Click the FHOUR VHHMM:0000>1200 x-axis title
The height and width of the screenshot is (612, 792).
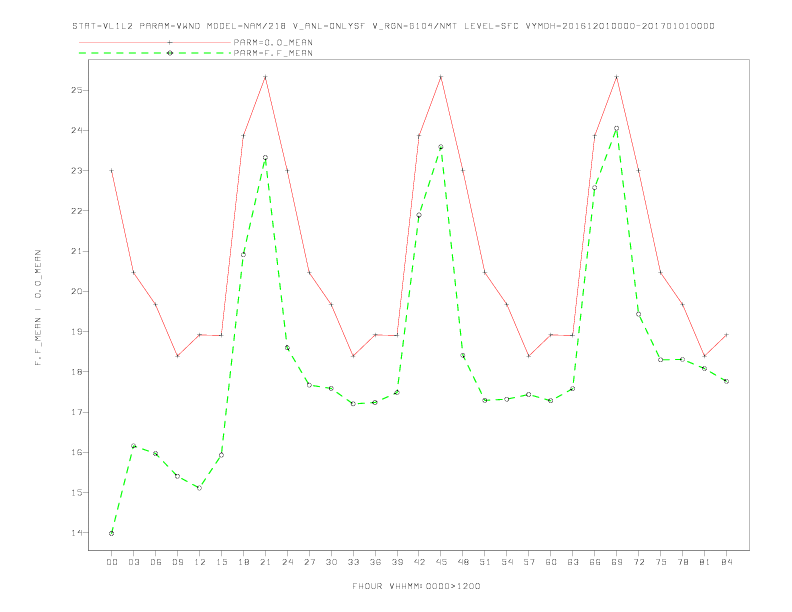tap(416, 586)
